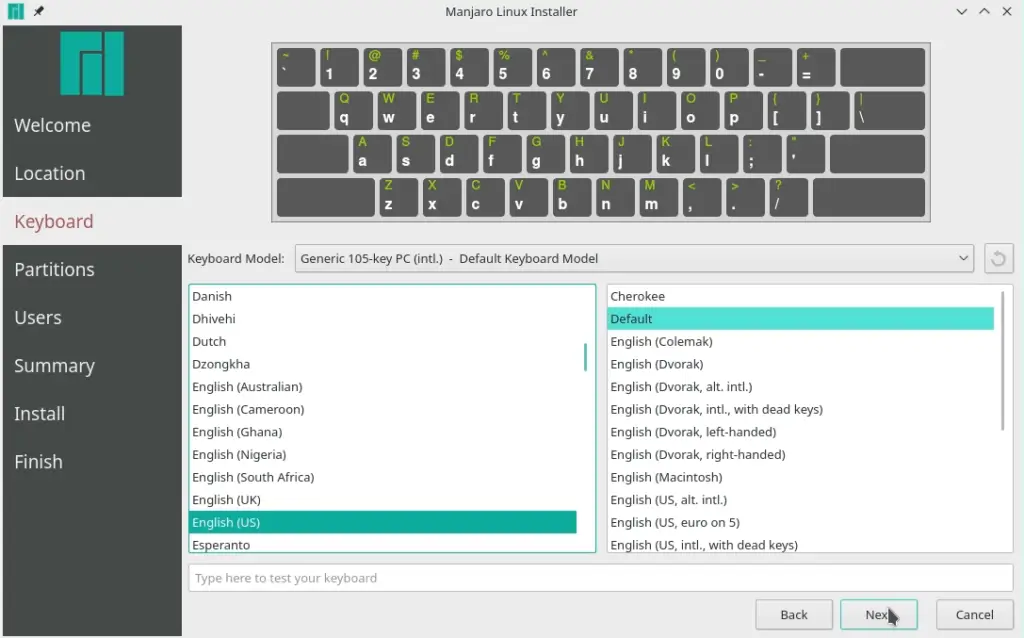
Task: Click the variant list scrollbar
Action: click(x=1002, y=360)
